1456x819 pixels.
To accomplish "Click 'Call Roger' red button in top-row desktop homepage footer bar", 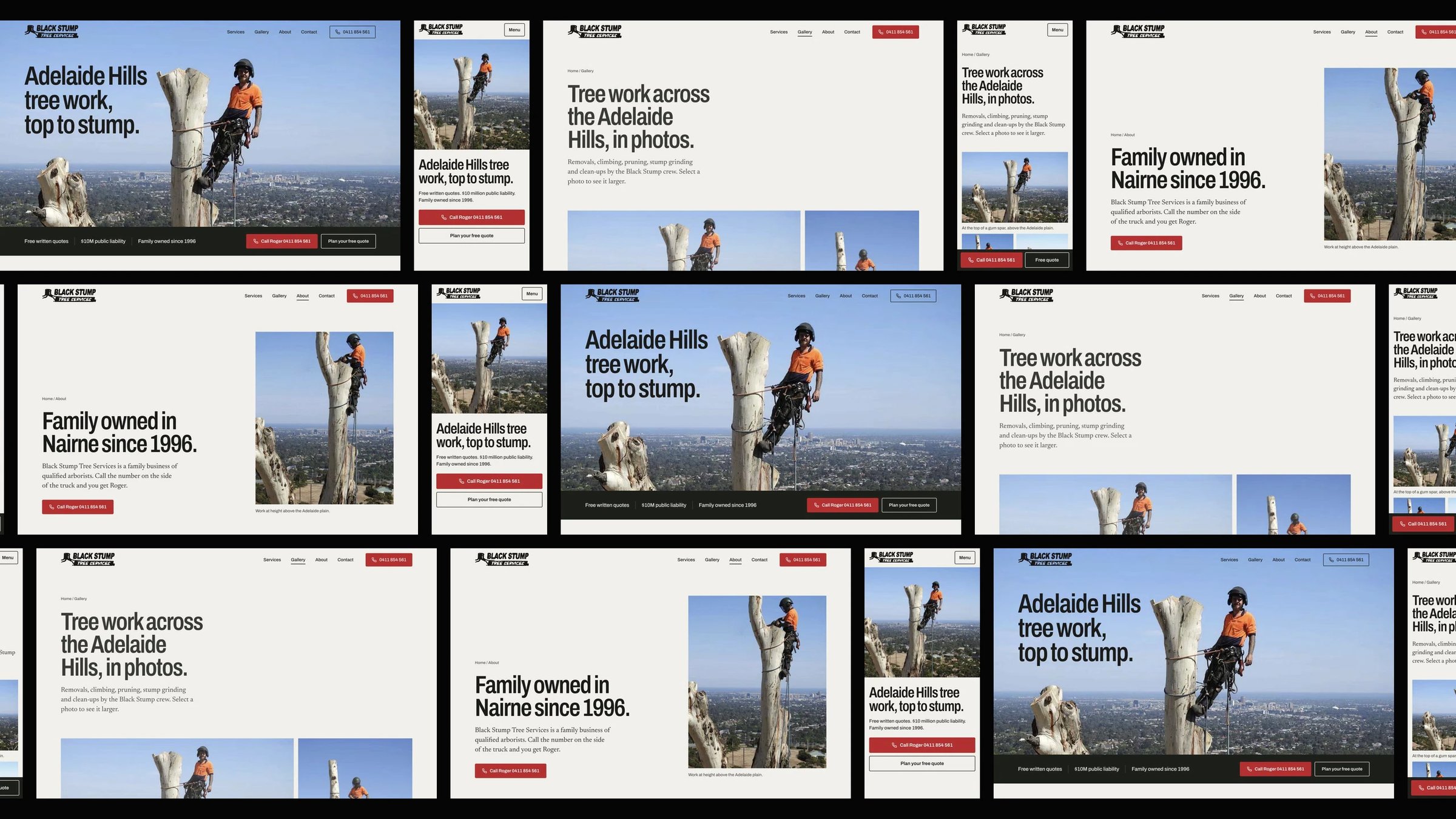I will [281, 241].
